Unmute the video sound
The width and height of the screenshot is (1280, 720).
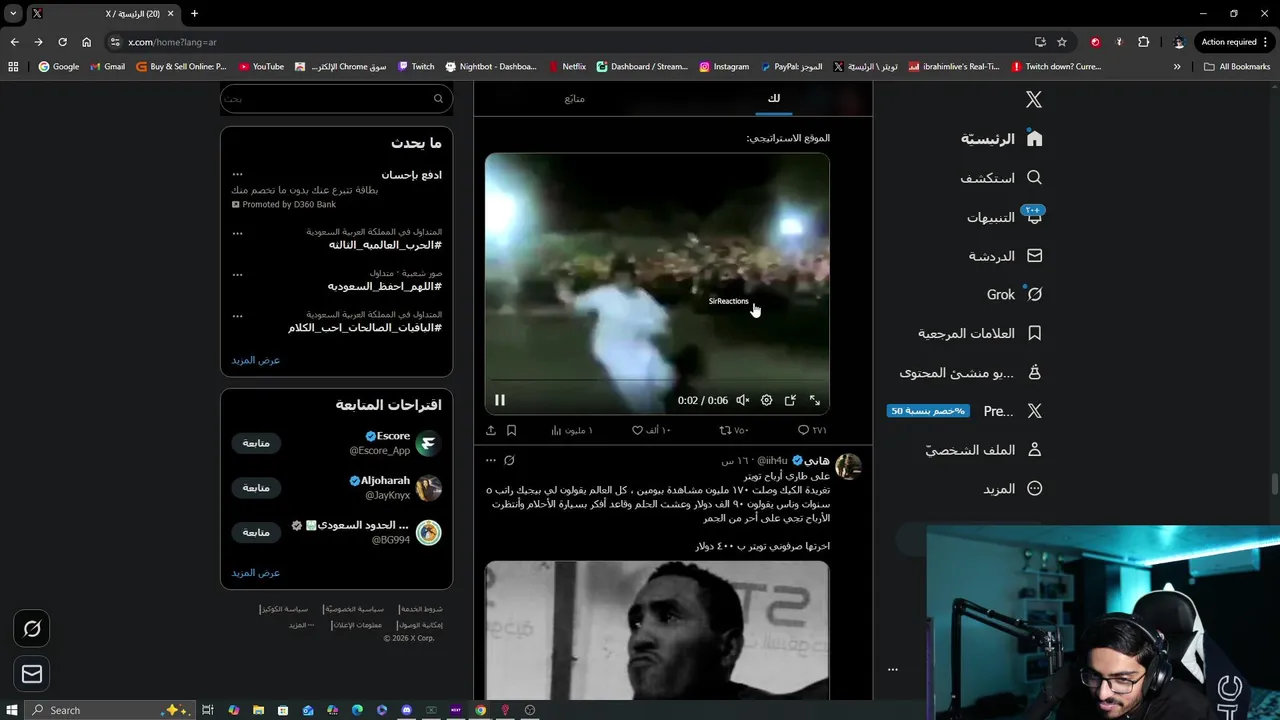(742, 400)
